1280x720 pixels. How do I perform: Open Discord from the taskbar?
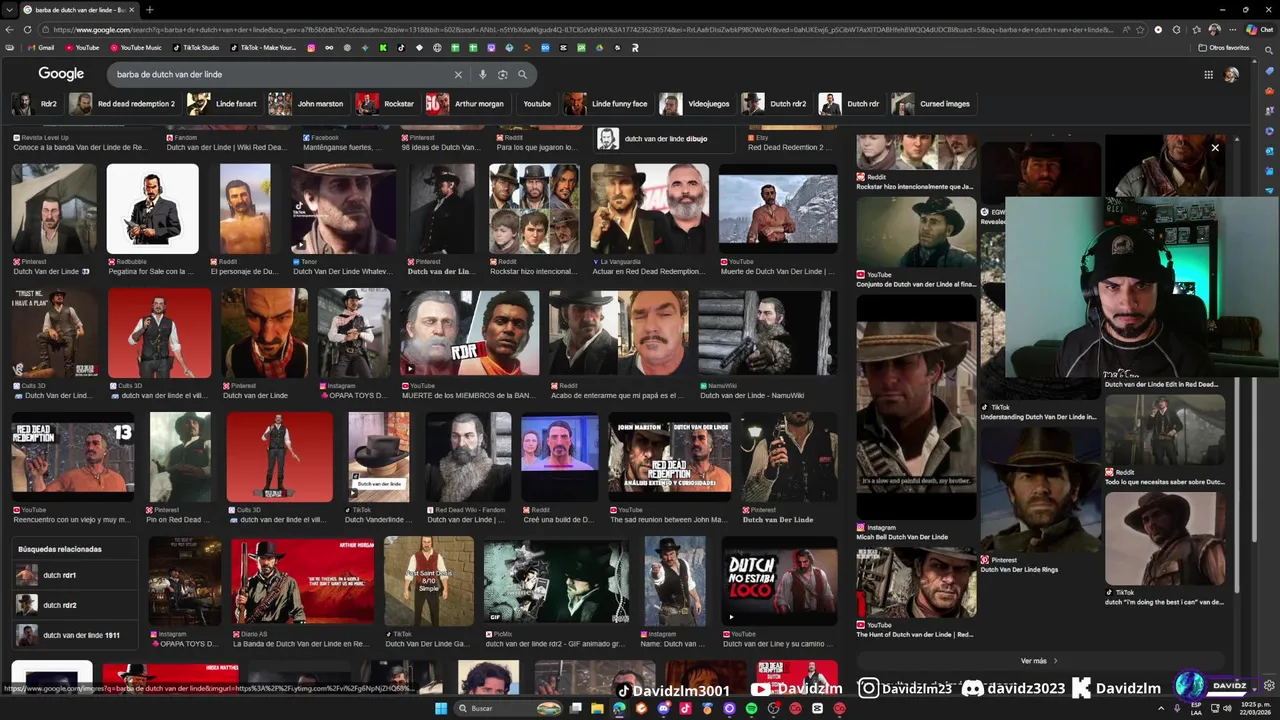point(663,708)
